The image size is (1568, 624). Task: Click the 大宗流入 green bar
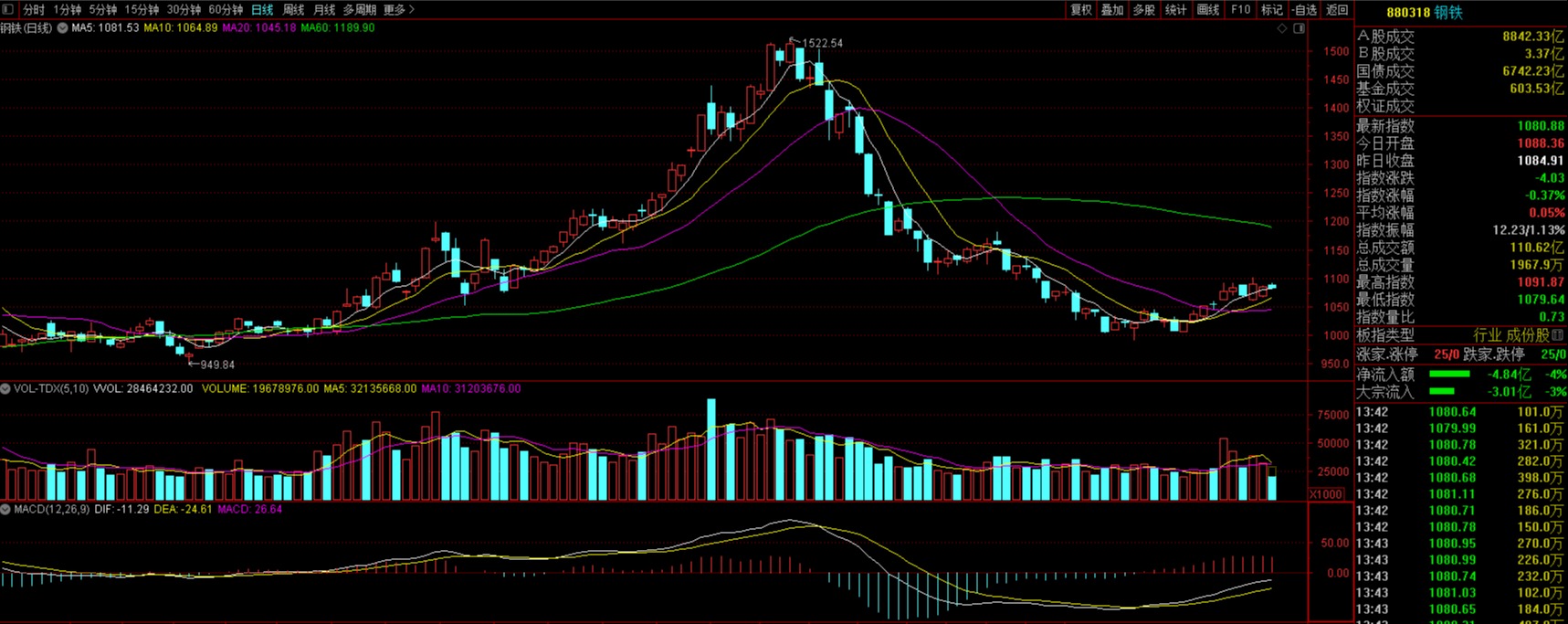1441,391
